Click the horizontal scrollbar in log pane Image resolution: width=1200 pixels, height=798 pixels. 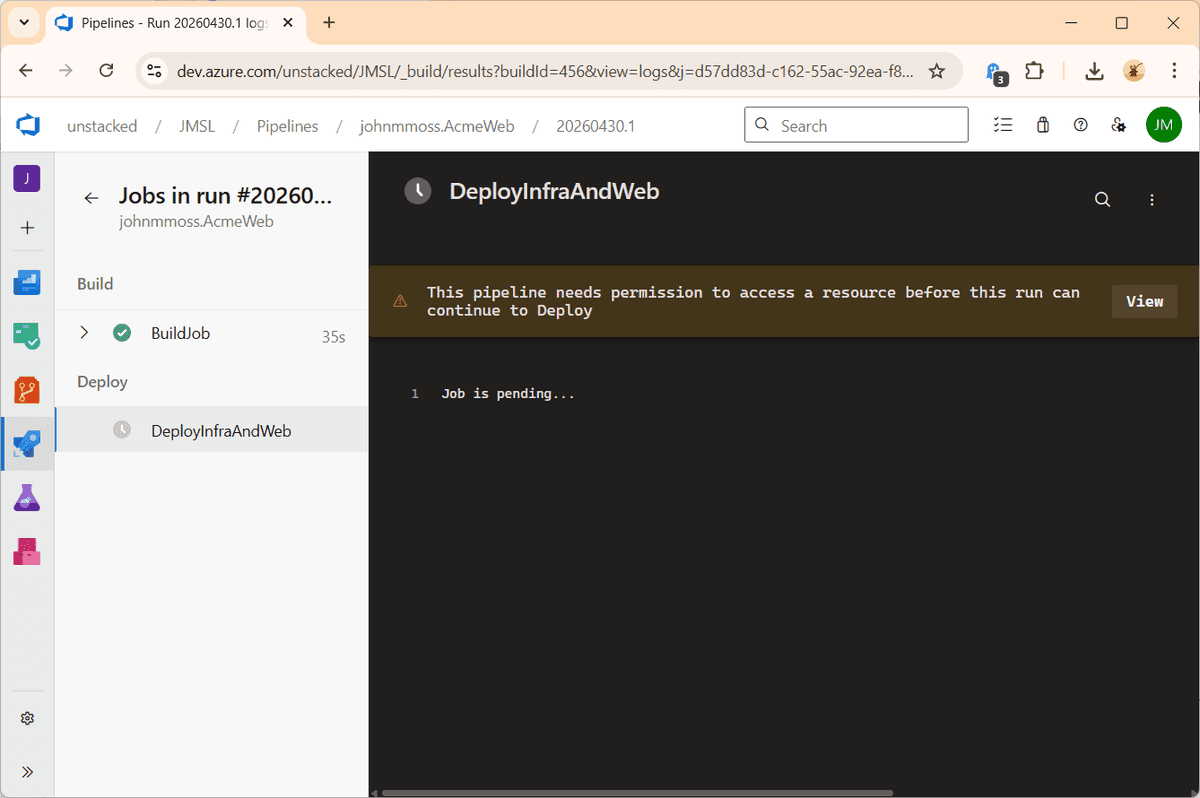pos(637,793)
